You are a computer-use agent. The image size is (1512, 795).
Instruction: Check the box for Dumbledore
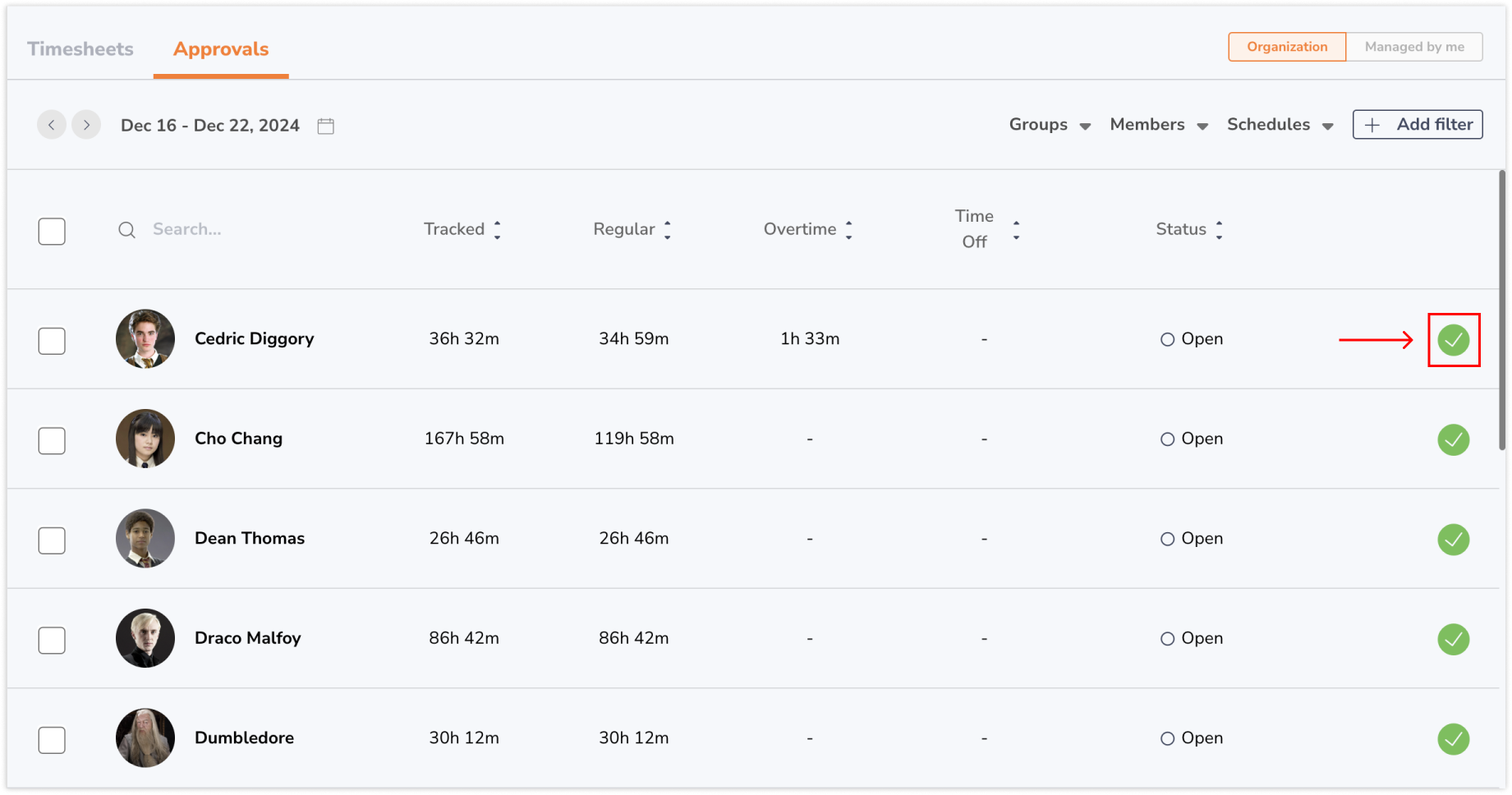pyautogui.click(x=52, y=740)
